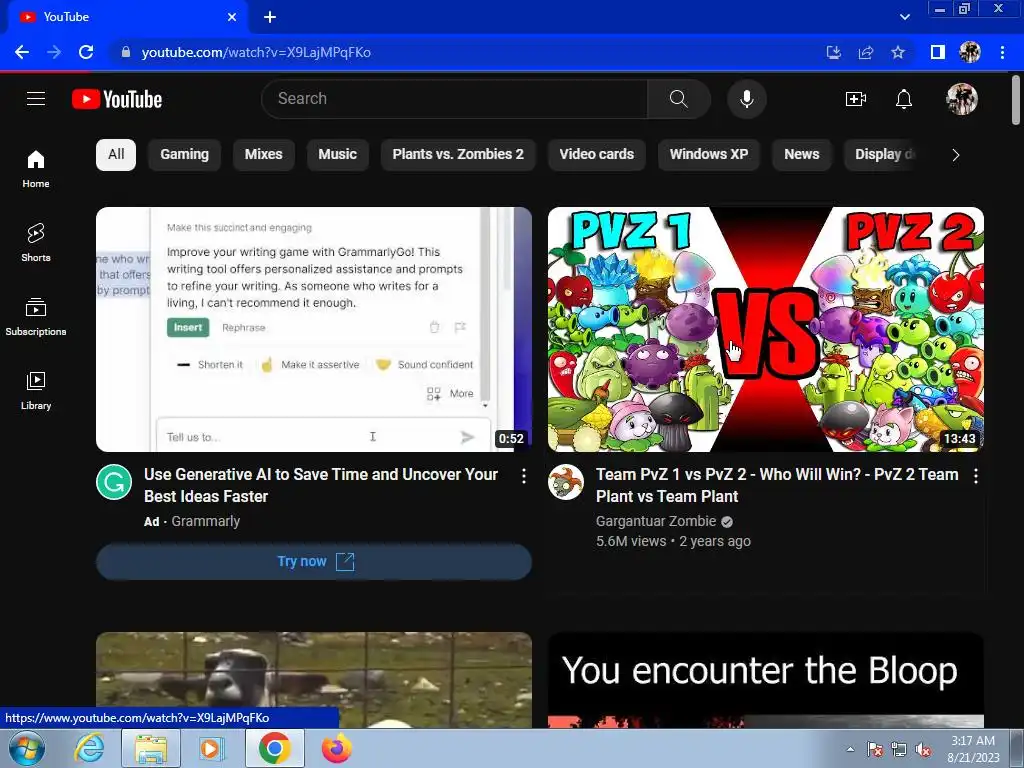
Task: Open Windows Media Player from taskbar
Action: (x=211, y=748)
